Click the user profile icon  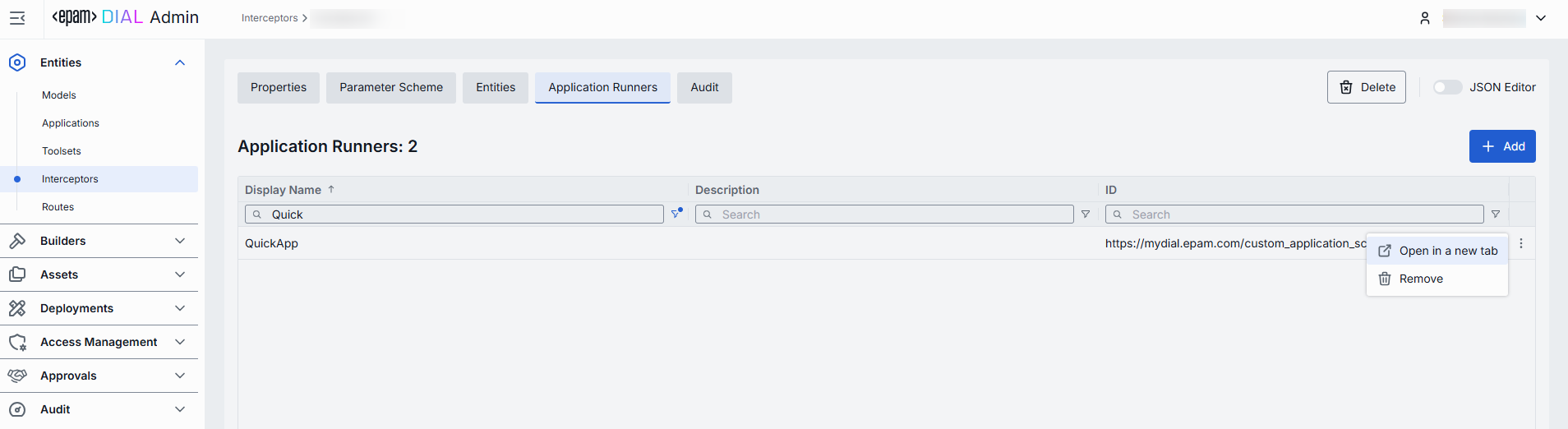coord(1425,18)
